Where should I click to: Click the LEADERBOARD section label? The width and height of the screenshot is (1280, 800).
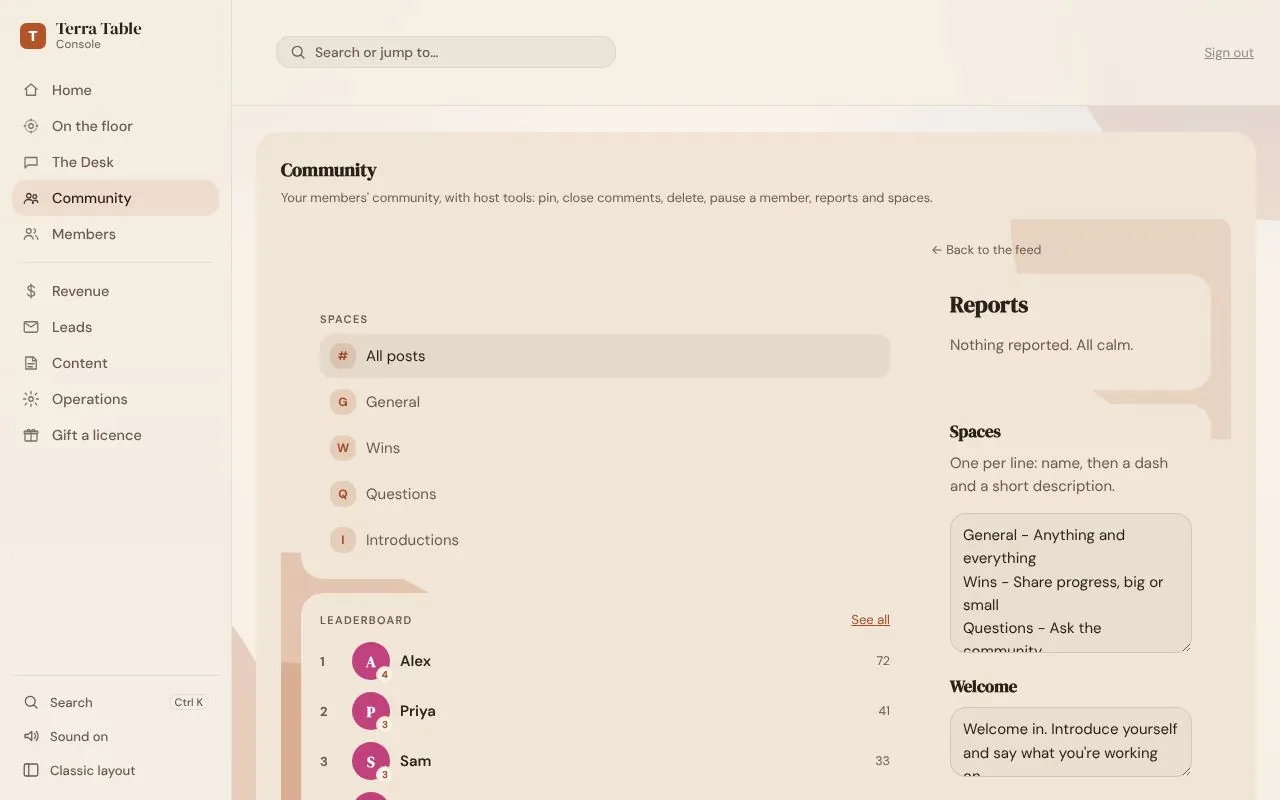[366, 620]
